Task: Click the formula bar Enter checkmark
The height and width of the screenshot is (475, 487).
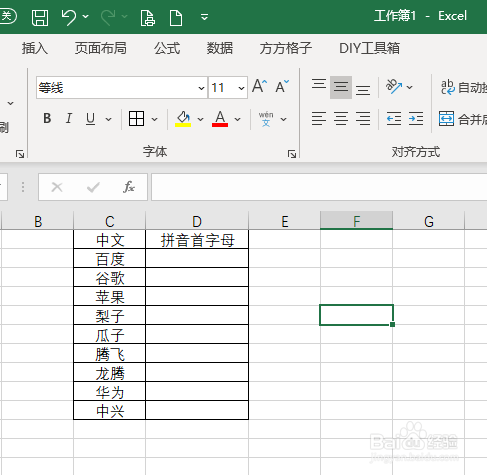Action: tap(93, 187)
